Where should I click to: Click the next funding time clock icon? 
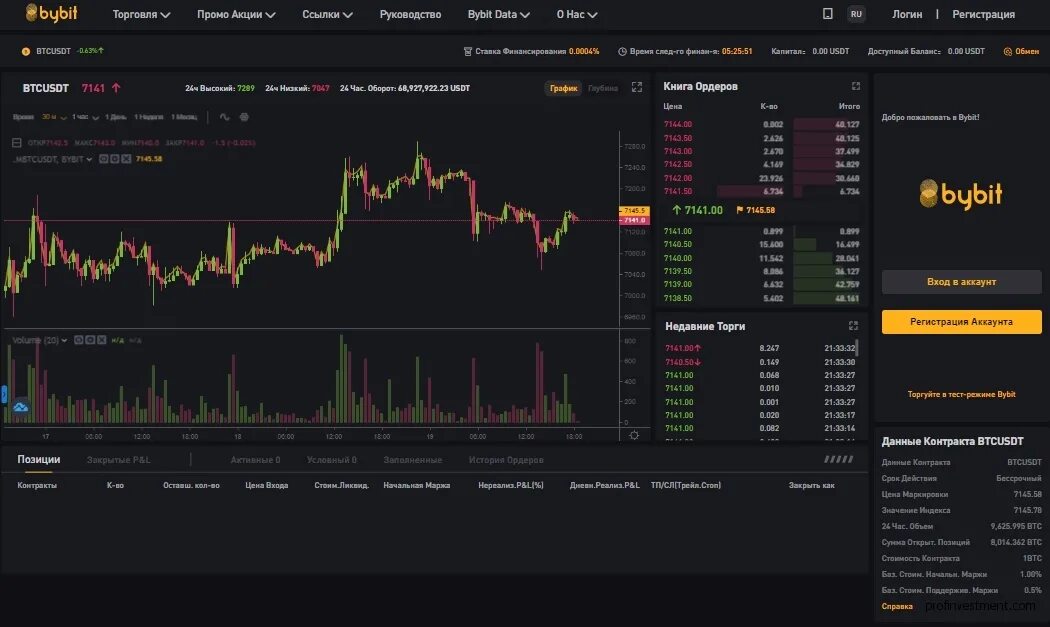[622, 52]
